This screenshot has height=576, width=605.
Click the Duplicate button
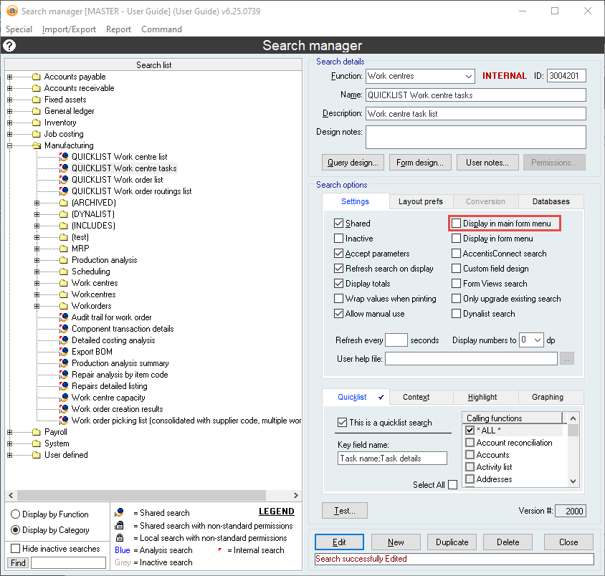click(452, 542)
